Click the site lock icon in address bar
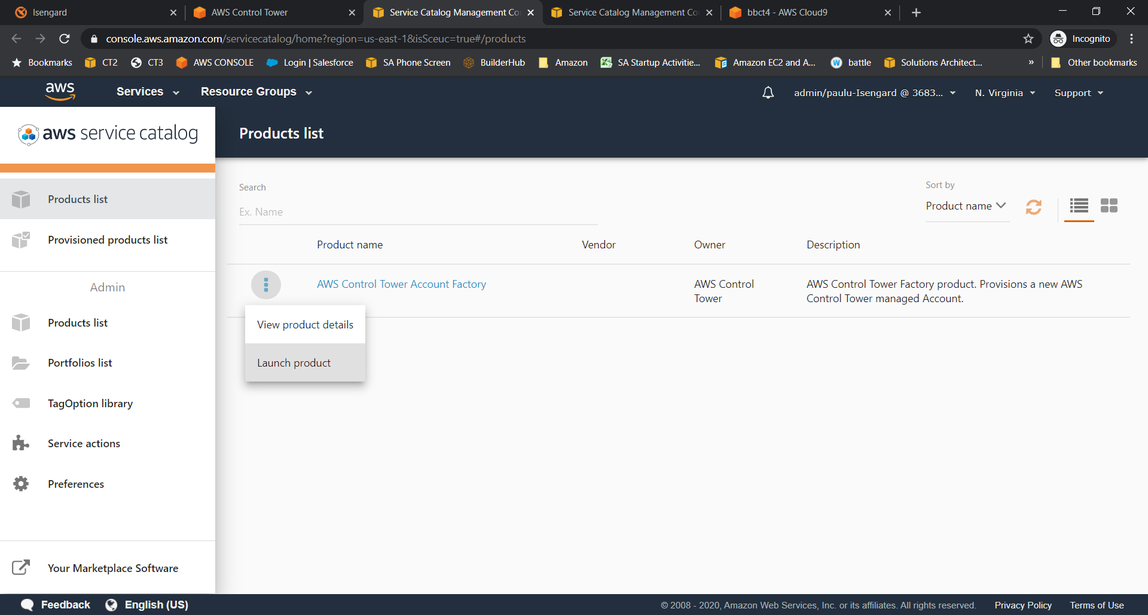Viewport: 1148px width, 615px height. click(x=94, y=39)
